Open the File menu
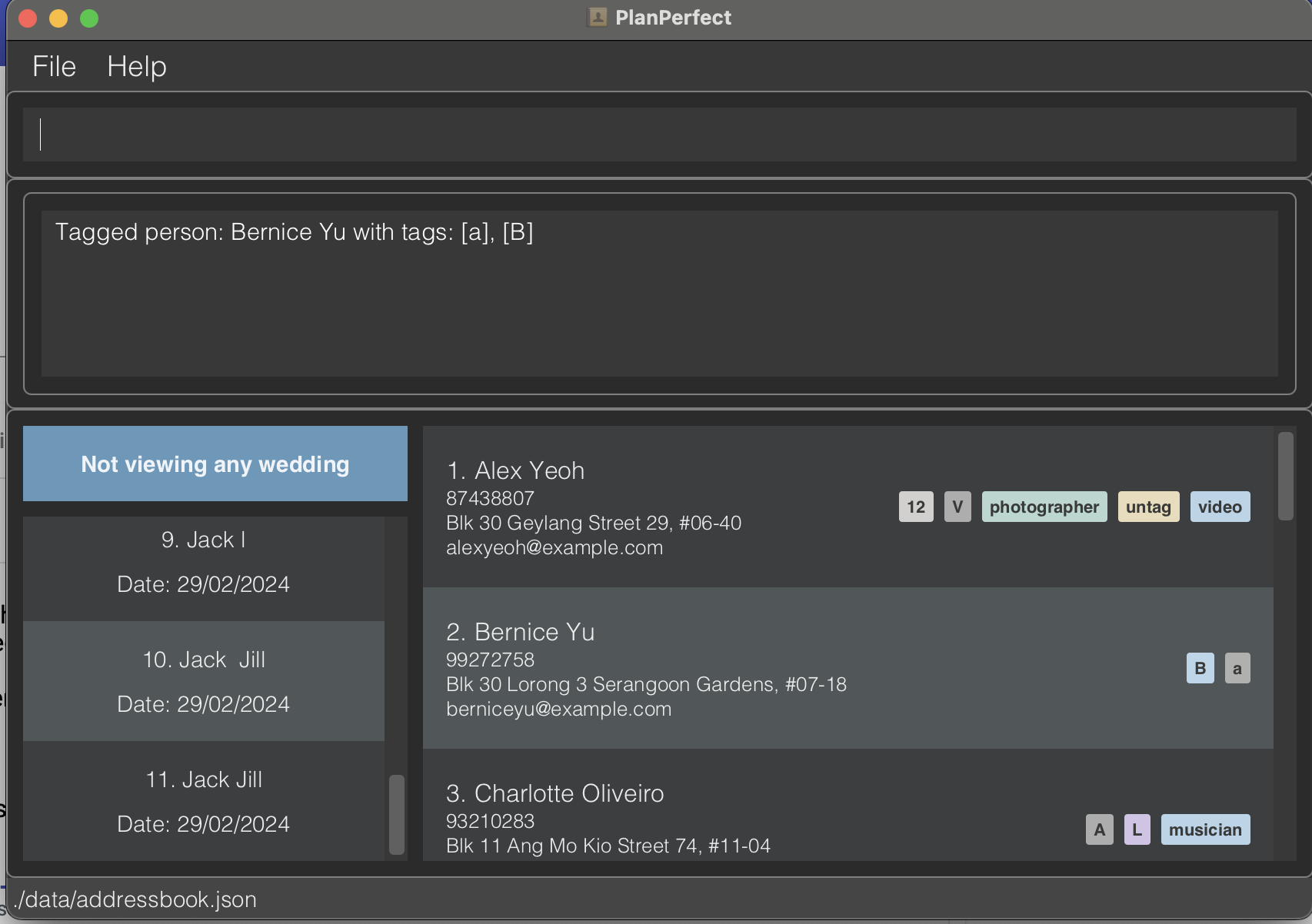Viewport: 1312px width, 924px height. [54, 67]
